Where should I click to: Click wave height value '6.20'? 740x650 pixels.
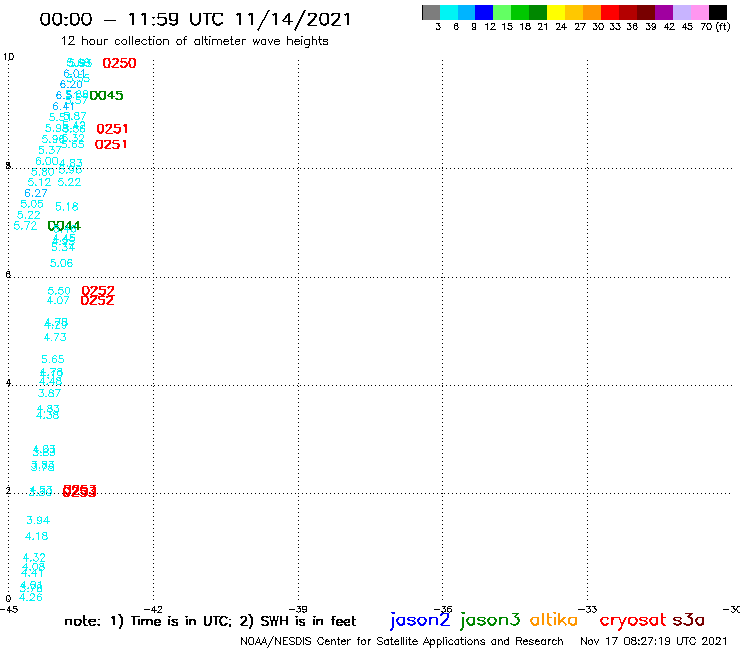point(71,84)
